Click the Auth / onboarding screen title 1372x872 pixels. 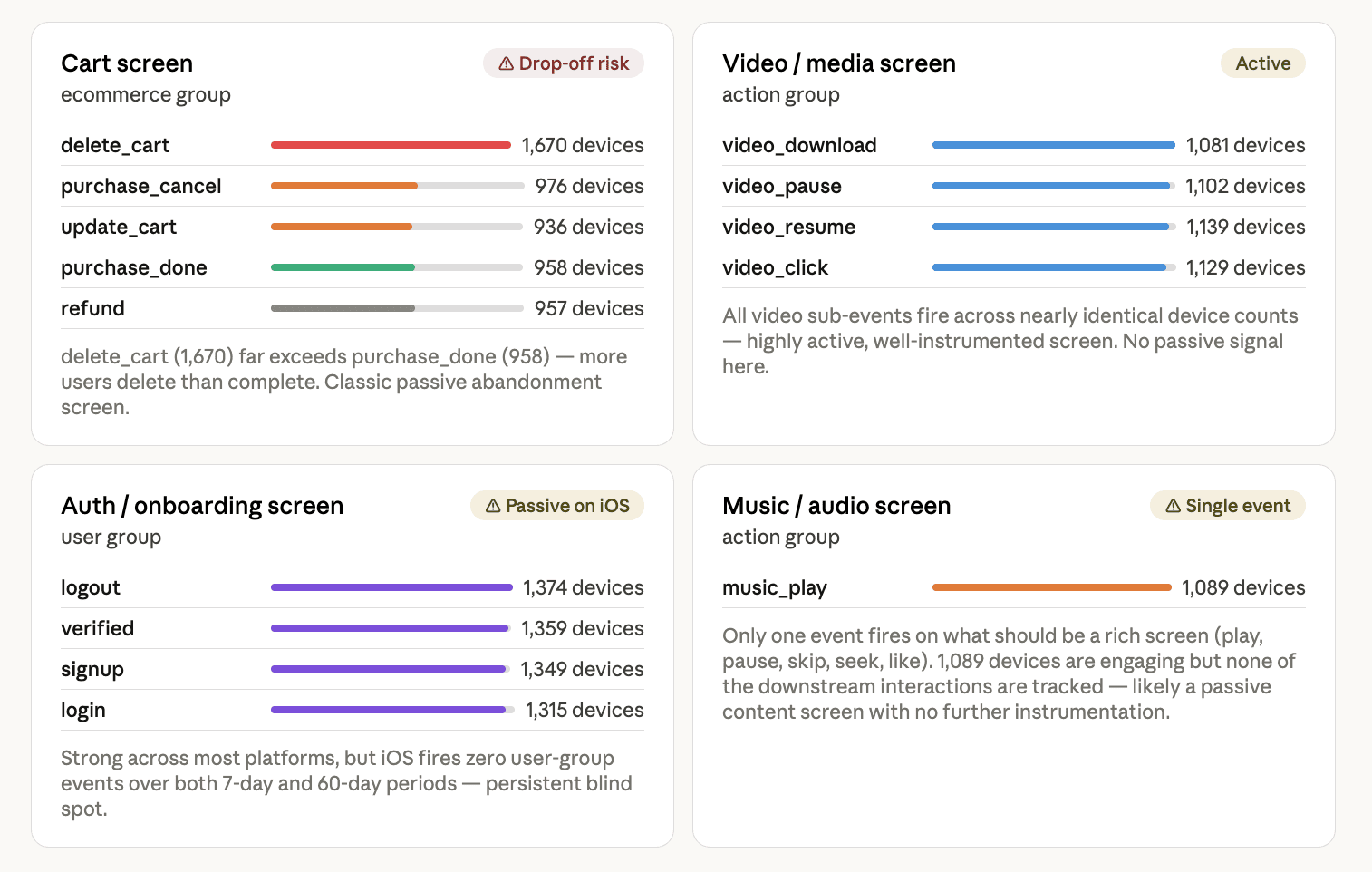(202, 506)
